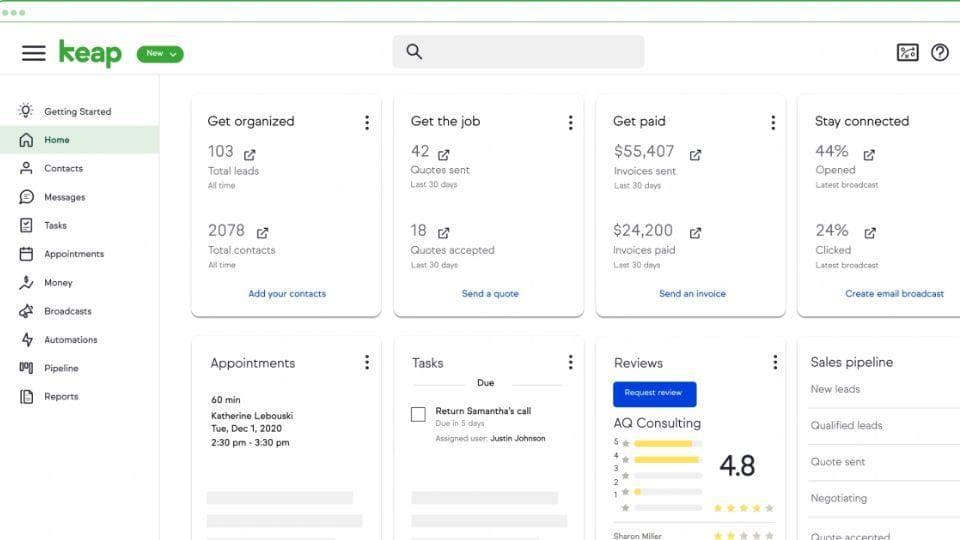The image size is (960, 540).
Task: Check the Return Samantha's call task
Action: coord(418,414)
